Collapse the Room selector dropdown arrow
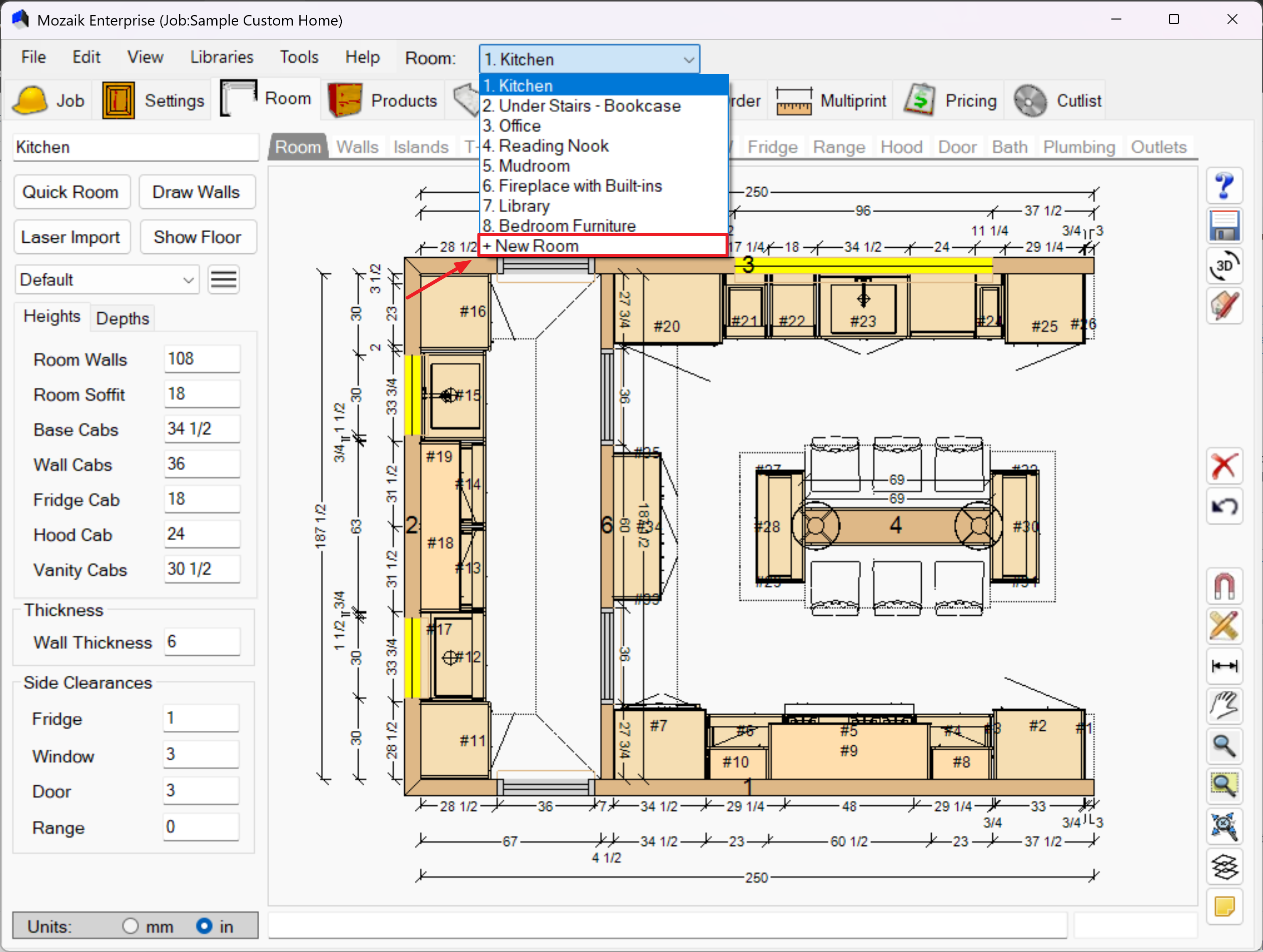The height and width of the screenshot is (952, 1263). click(689, 60)
